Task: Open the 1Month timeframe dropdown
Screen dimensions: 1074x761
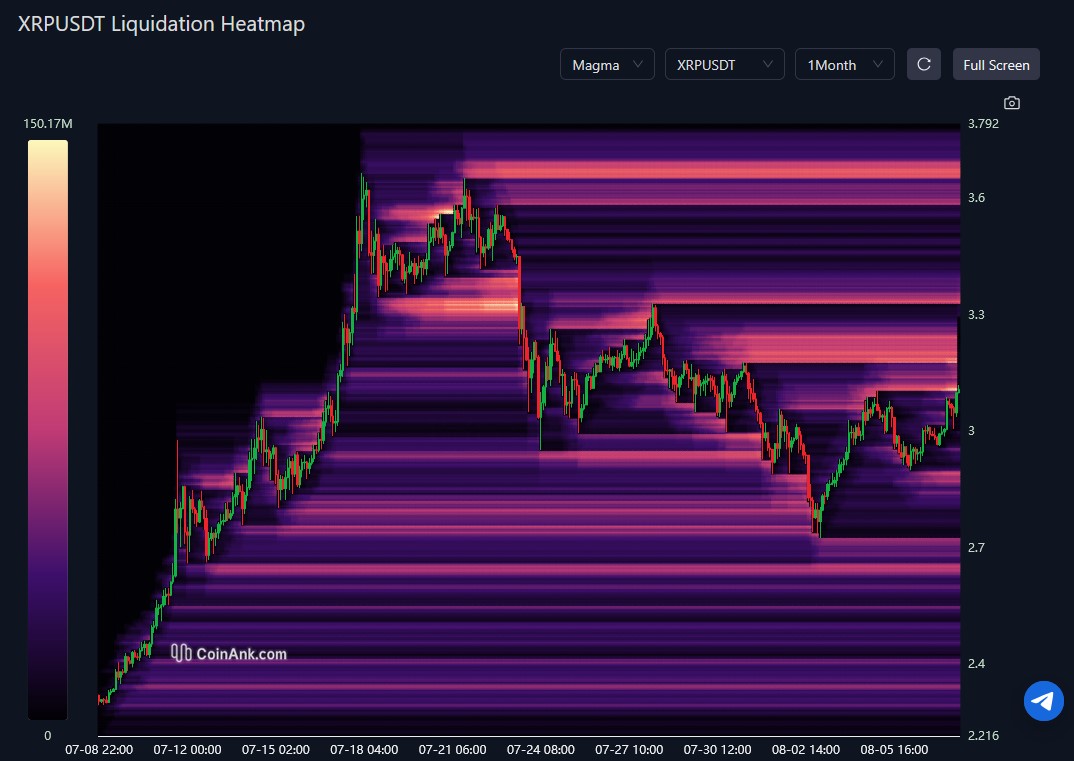Action: point(845,64)
